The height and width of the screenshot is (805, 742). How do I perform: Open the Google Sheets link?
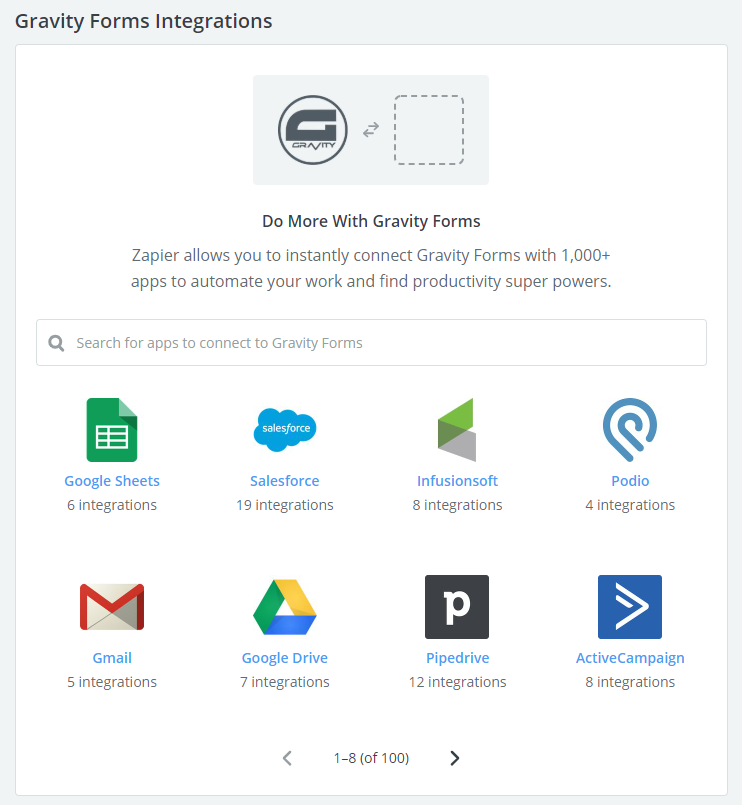tap(112, 481)
